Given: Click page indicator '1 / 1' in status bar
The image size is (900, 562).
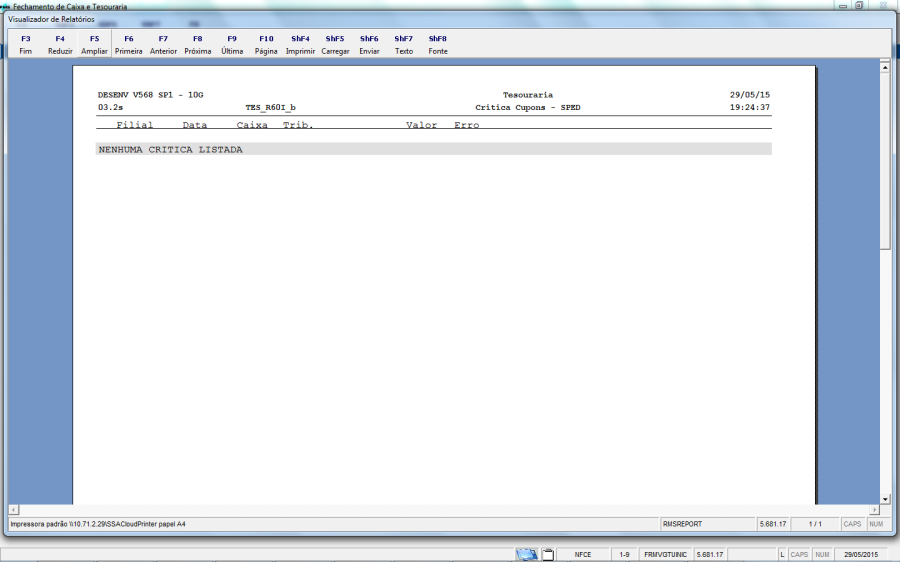Looking at the screenshot, I should pyautogui.click(x=815, y=524).
